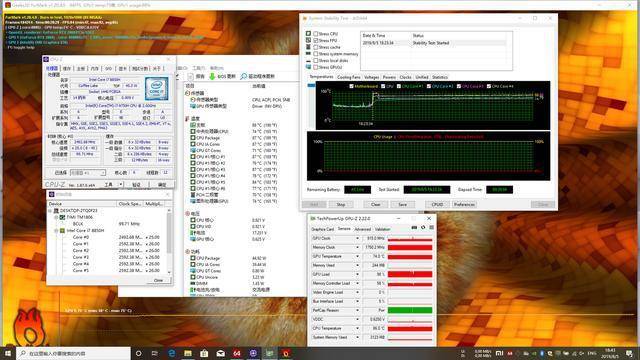
Task: Click the Mi icon in system tray
Action: [x=499, y=353]
